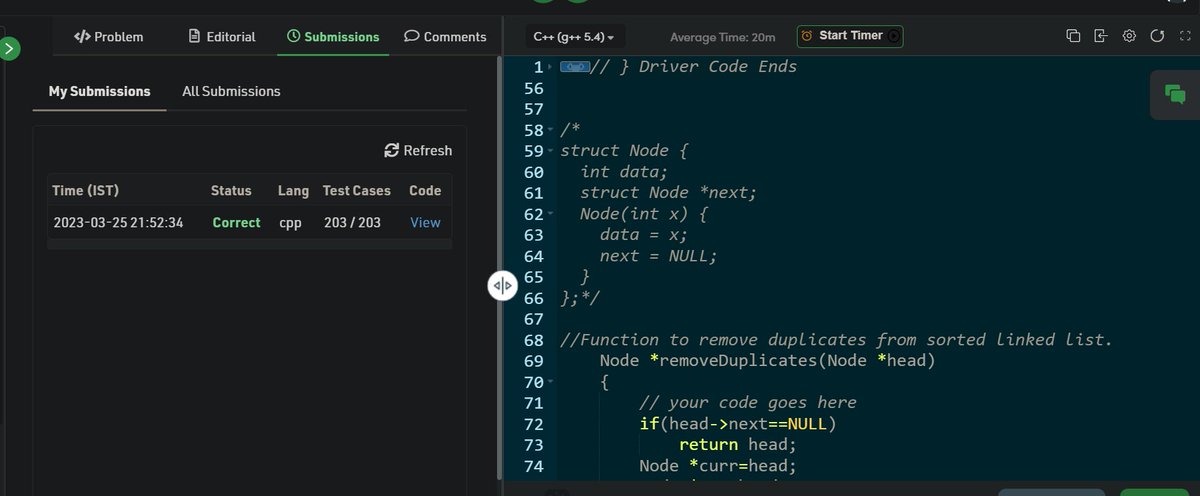Viewport: 1200px width, 496px height.
Task: Click the Status column header
Action: (231, 190)
